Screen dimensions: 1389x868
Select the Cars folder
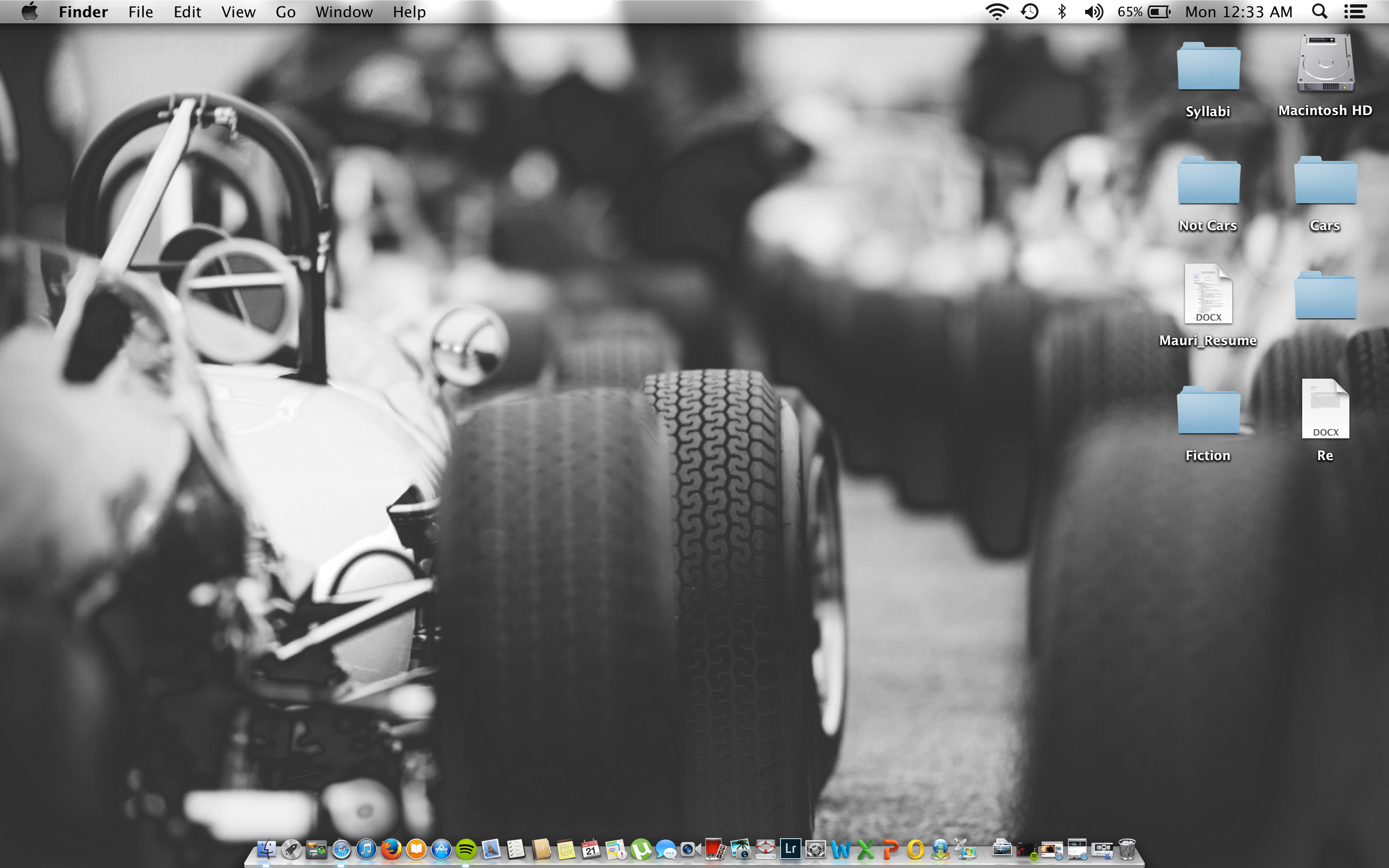tap(1326, 194)
